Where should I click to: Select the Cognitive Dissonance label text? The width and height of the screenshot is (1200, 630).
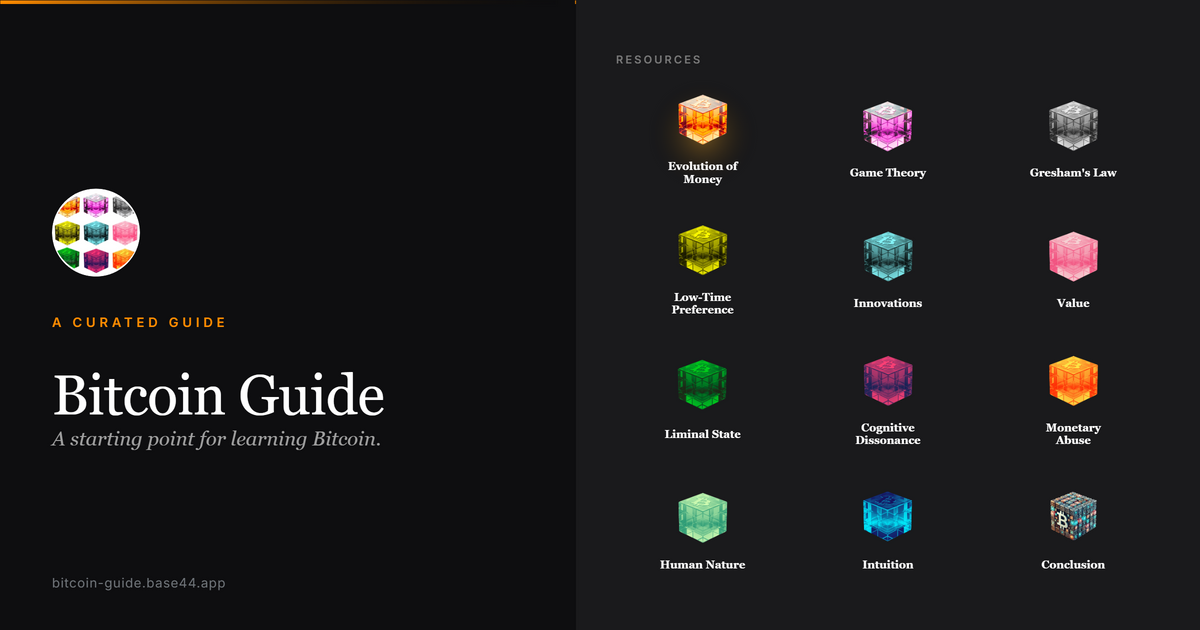point(888,434)
